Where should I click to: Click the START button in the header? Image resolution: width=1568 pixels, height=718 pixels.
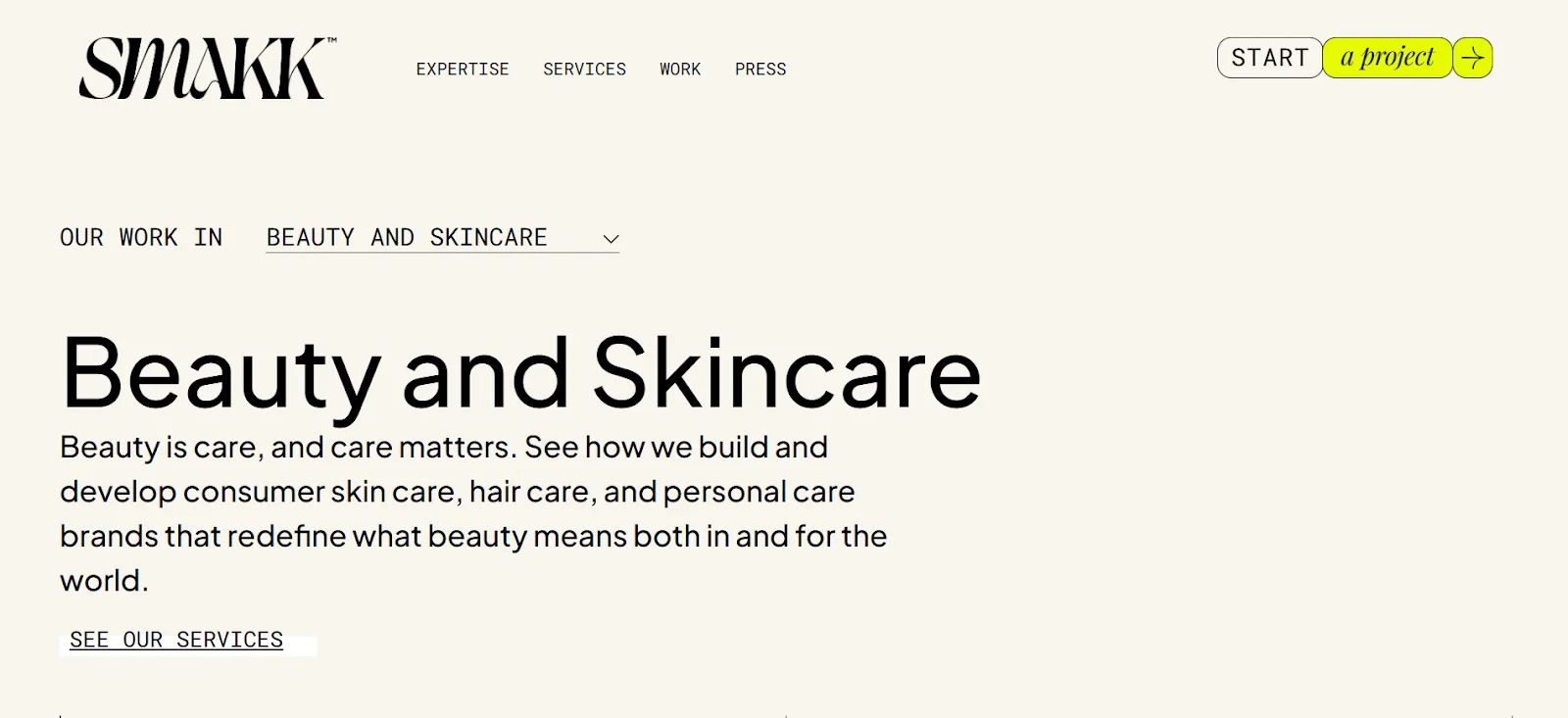(1269, 58)
